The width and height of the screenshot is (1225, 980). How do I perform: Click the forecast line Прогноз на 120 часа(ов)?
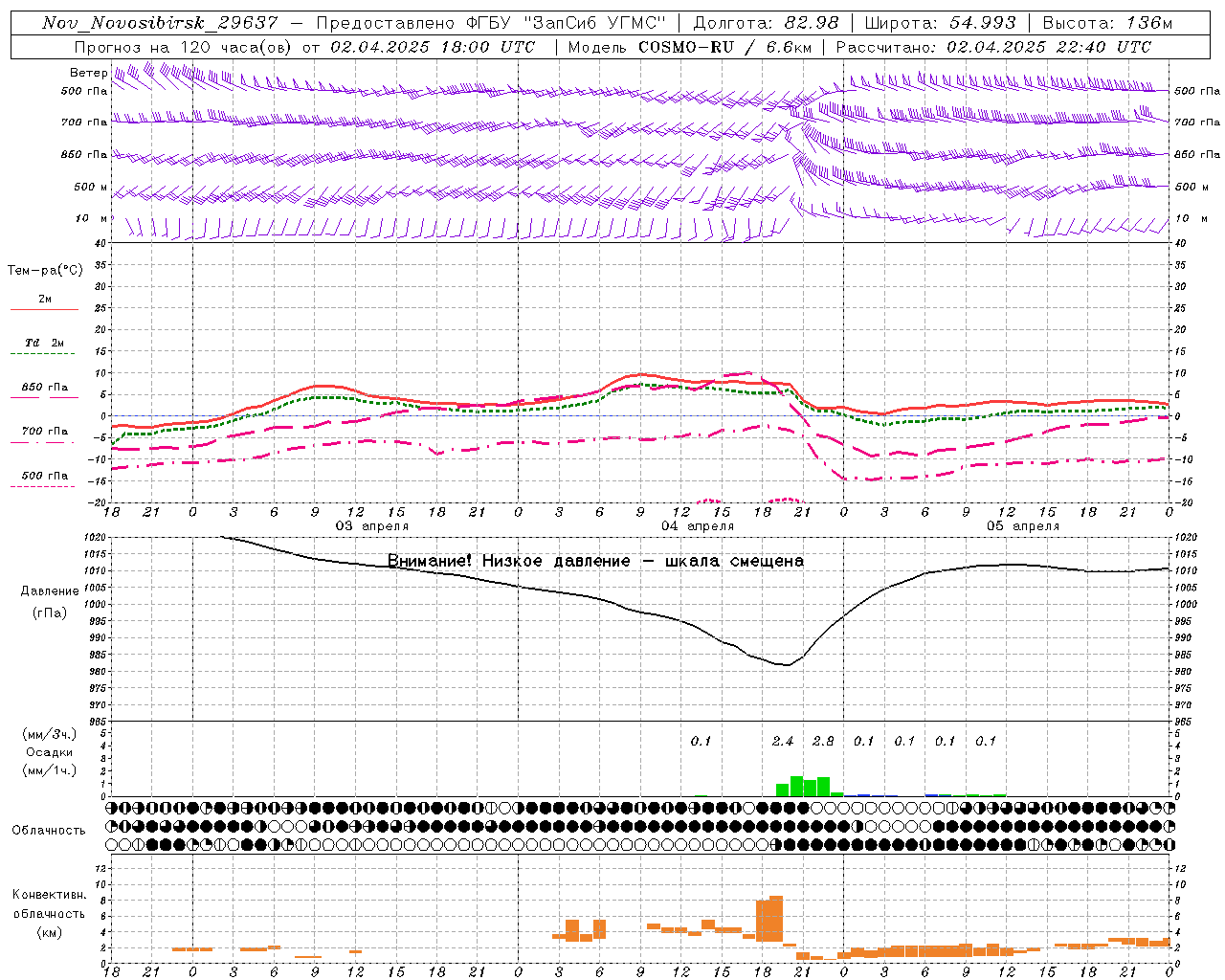(183, 47)
